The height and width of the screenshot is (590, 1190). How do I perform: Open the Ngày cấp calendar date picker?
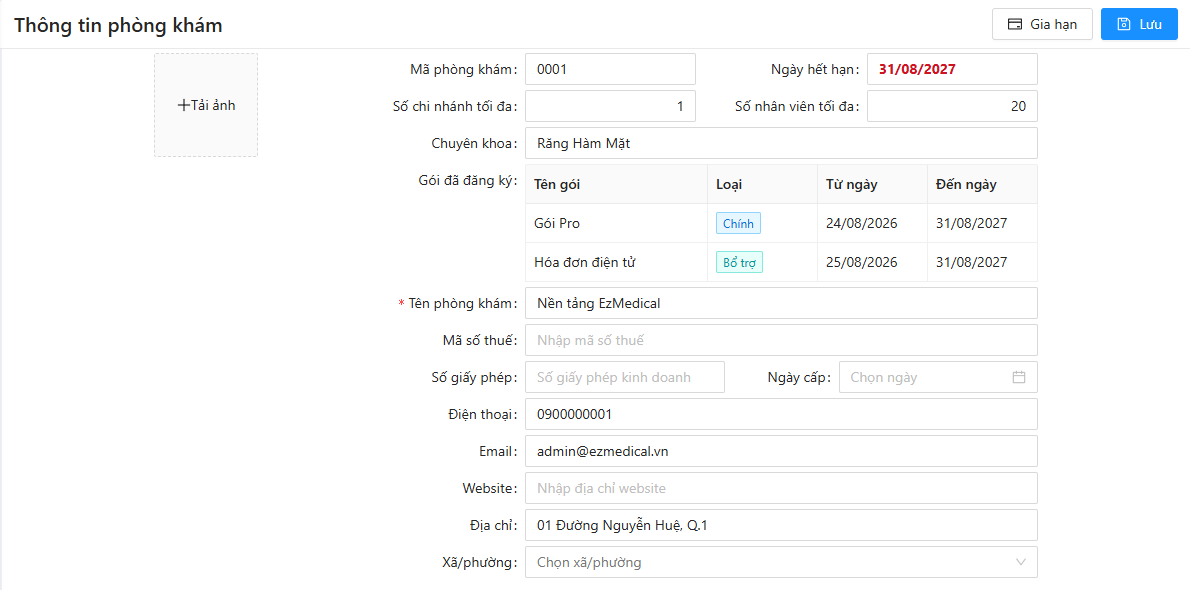(938, 377)
